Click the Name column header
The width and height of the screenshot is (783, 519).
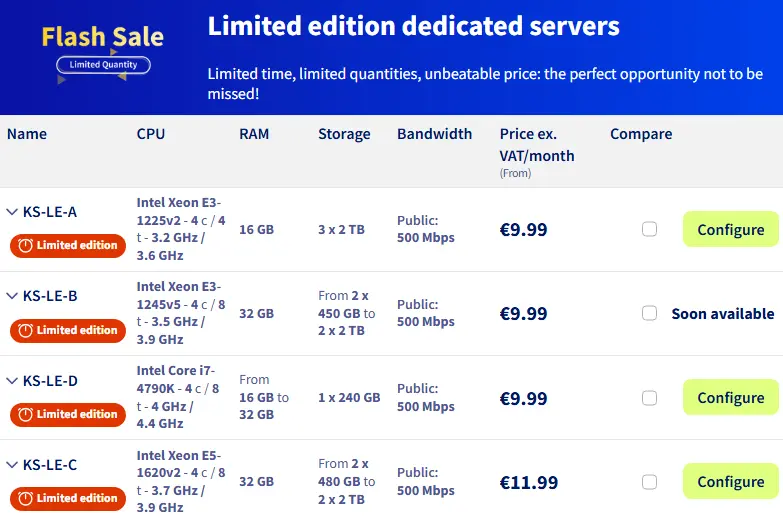click(27, 134)
